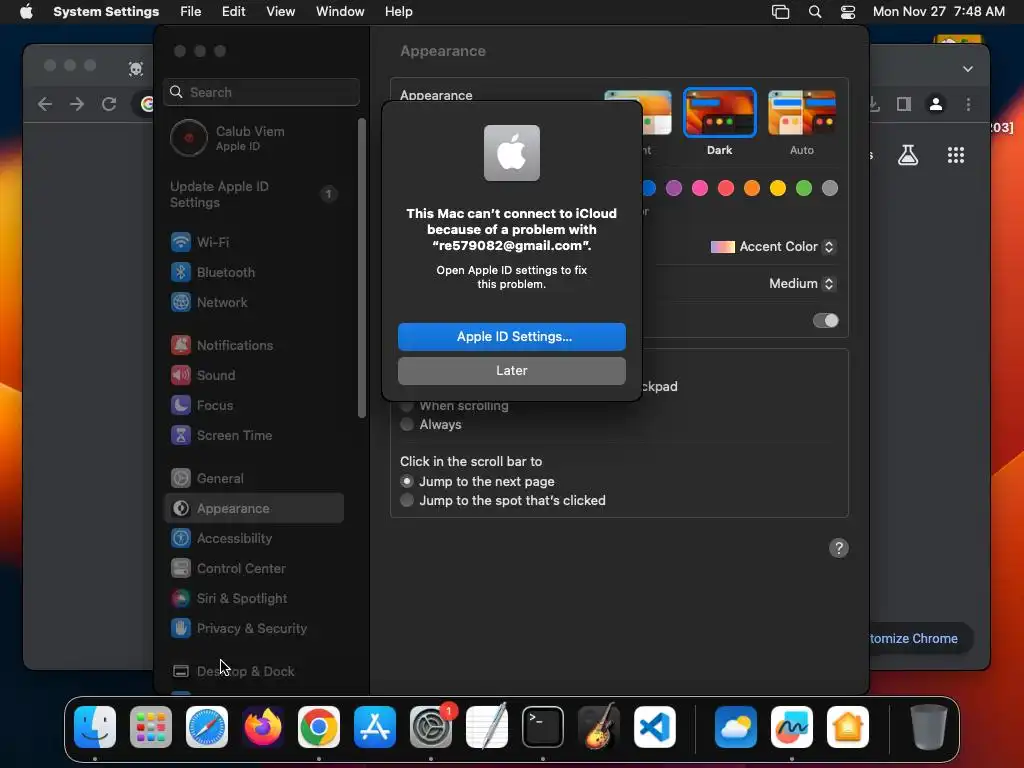1024x768 pixels.
Task: Open Launchpad in the Dock
Action: click(151, 727)
